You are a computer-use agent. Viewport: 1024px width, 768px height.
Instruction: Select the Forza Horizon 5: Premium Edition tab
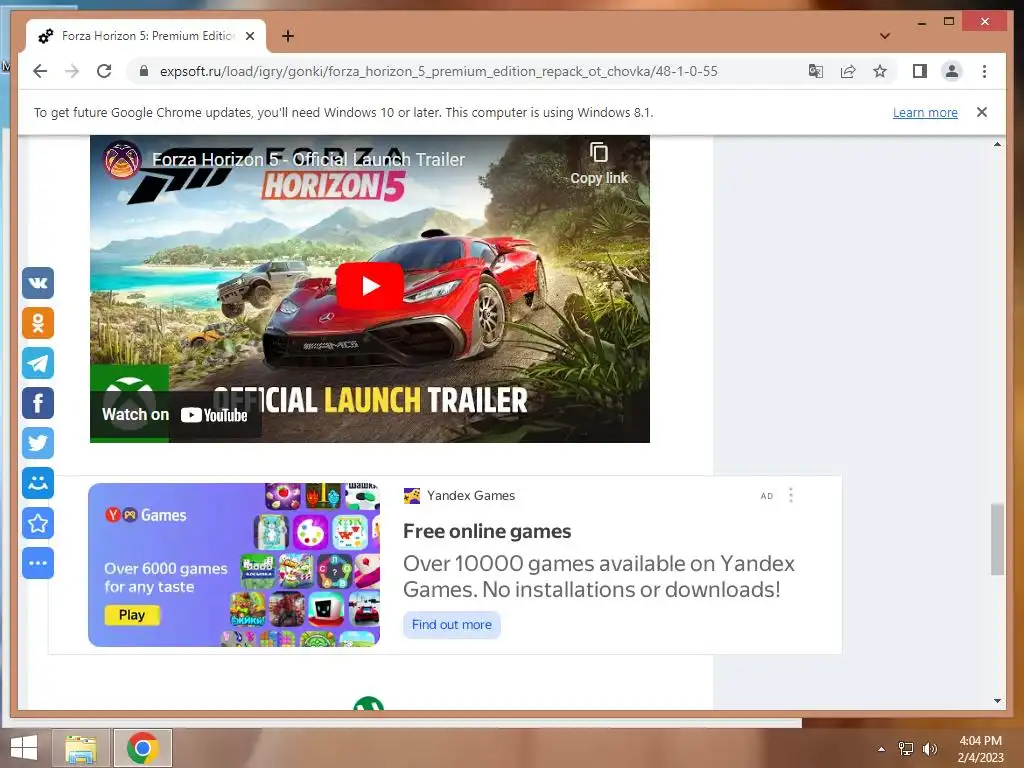[146, 36]
